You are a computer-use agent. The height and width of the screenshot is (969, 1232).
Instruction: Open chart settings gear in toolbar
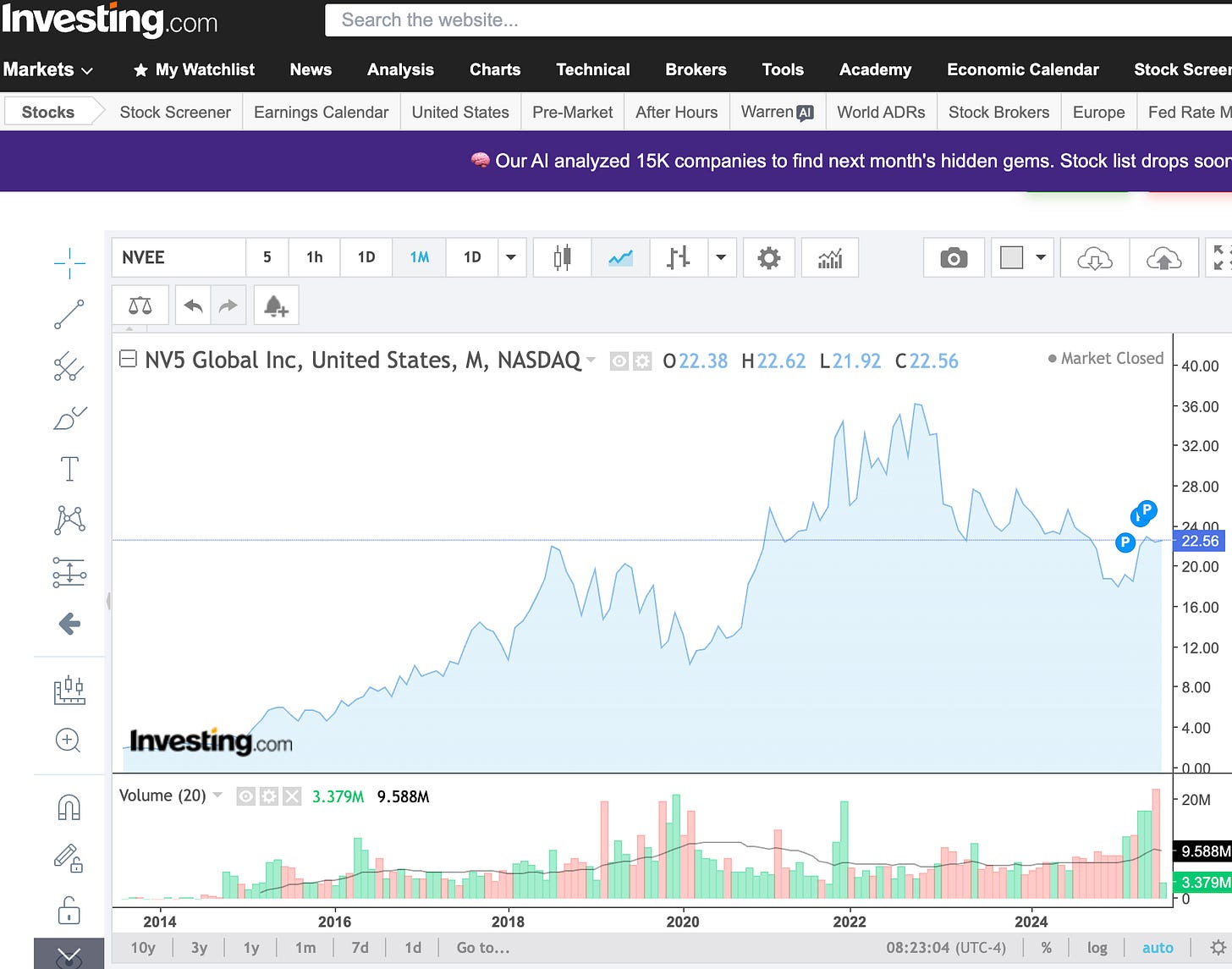point(768,257)
